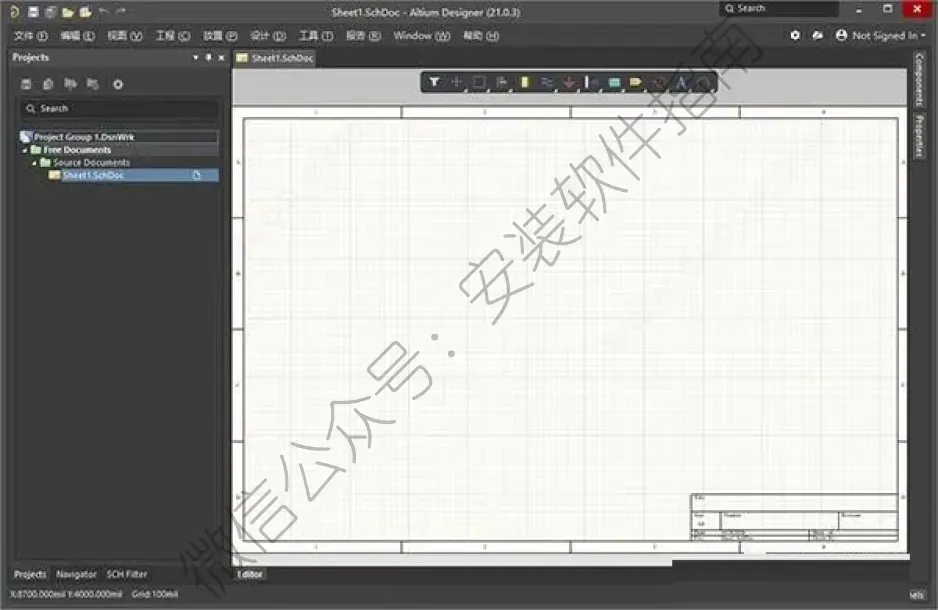Click the first save icon in Projects panel toolbar

[x=26, y=84]
